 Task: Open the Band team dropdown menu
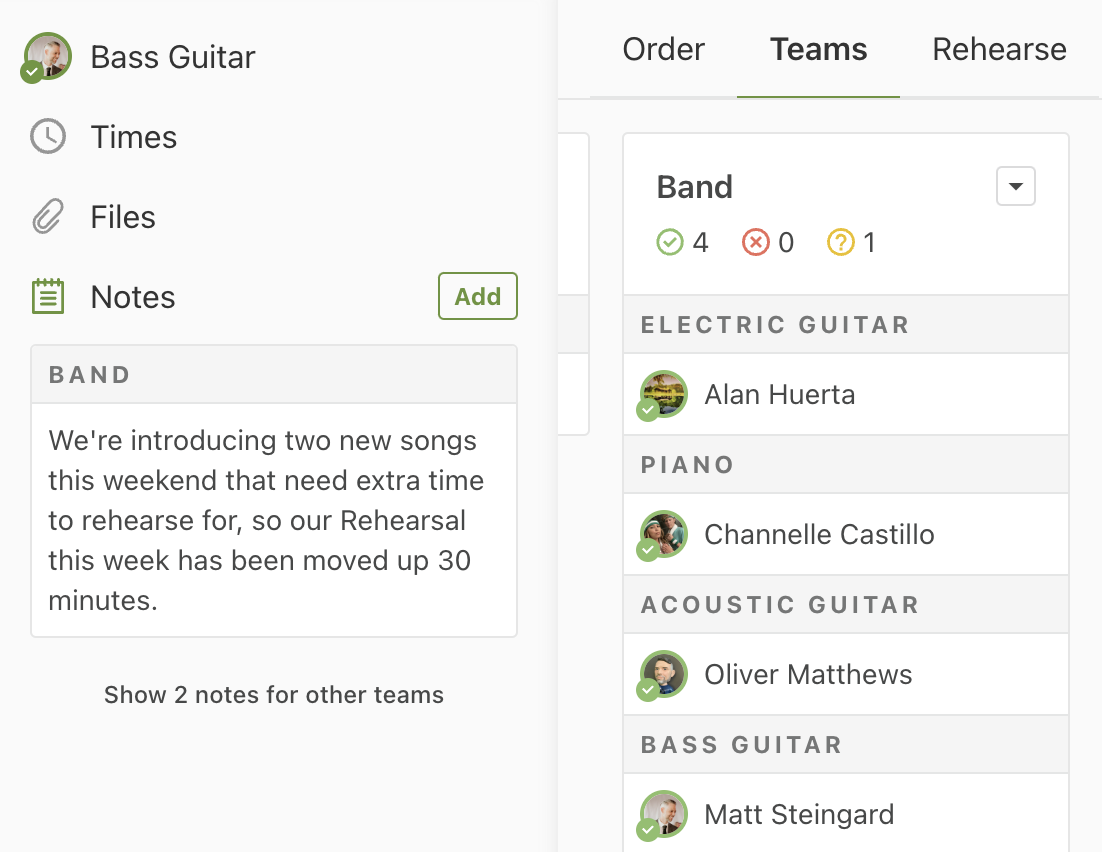[1015, 187]
